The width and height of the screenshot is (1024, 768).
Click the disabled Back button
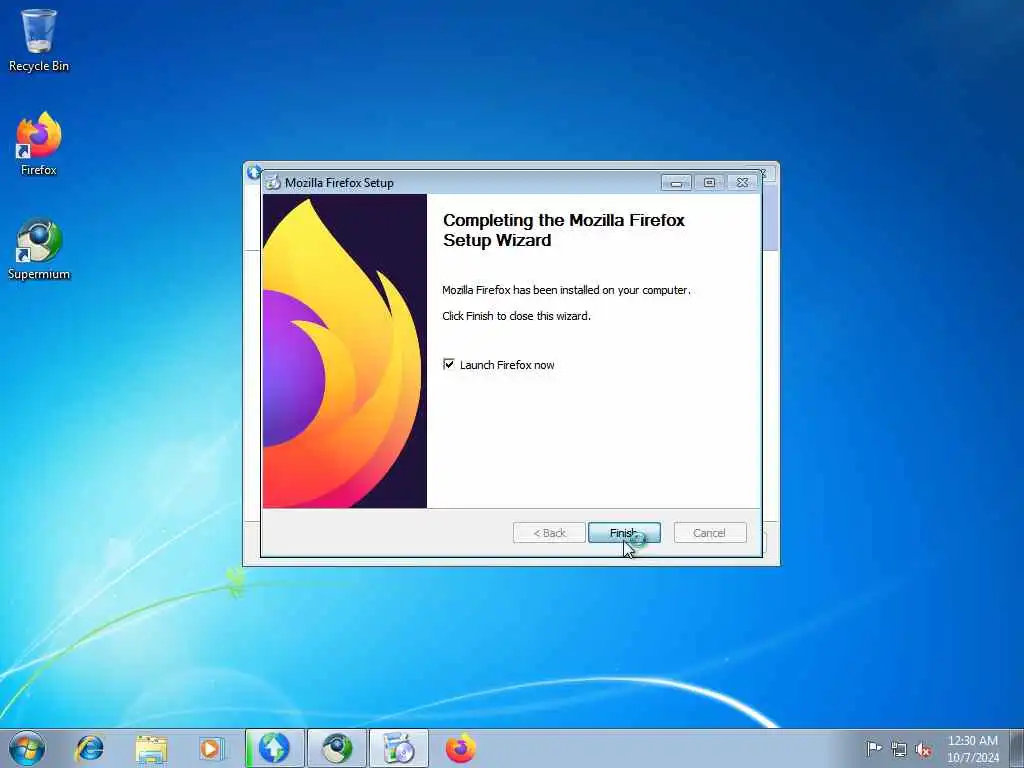tap(549, 533)
